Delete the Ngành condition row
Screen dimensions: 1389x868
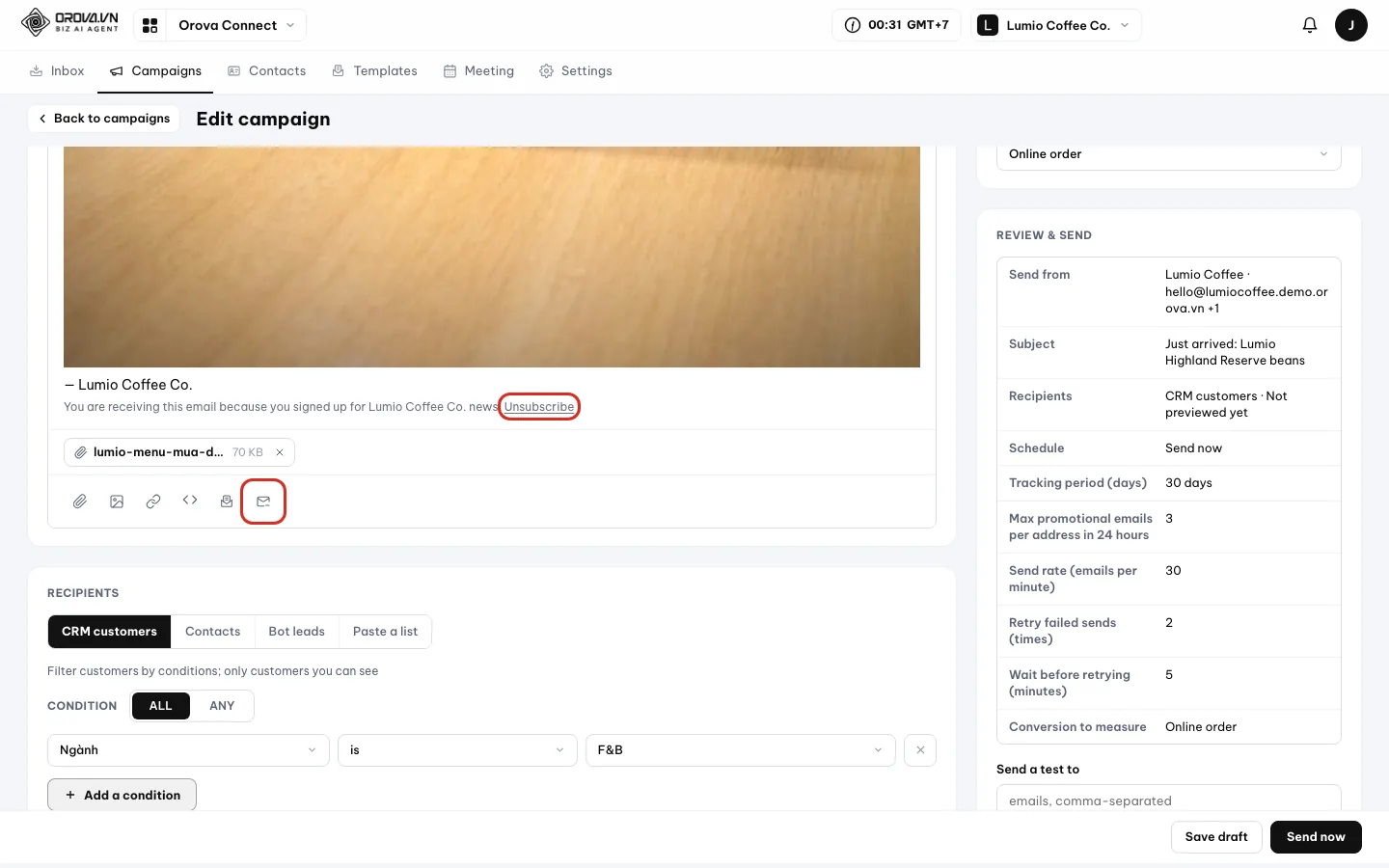(920, 750)
